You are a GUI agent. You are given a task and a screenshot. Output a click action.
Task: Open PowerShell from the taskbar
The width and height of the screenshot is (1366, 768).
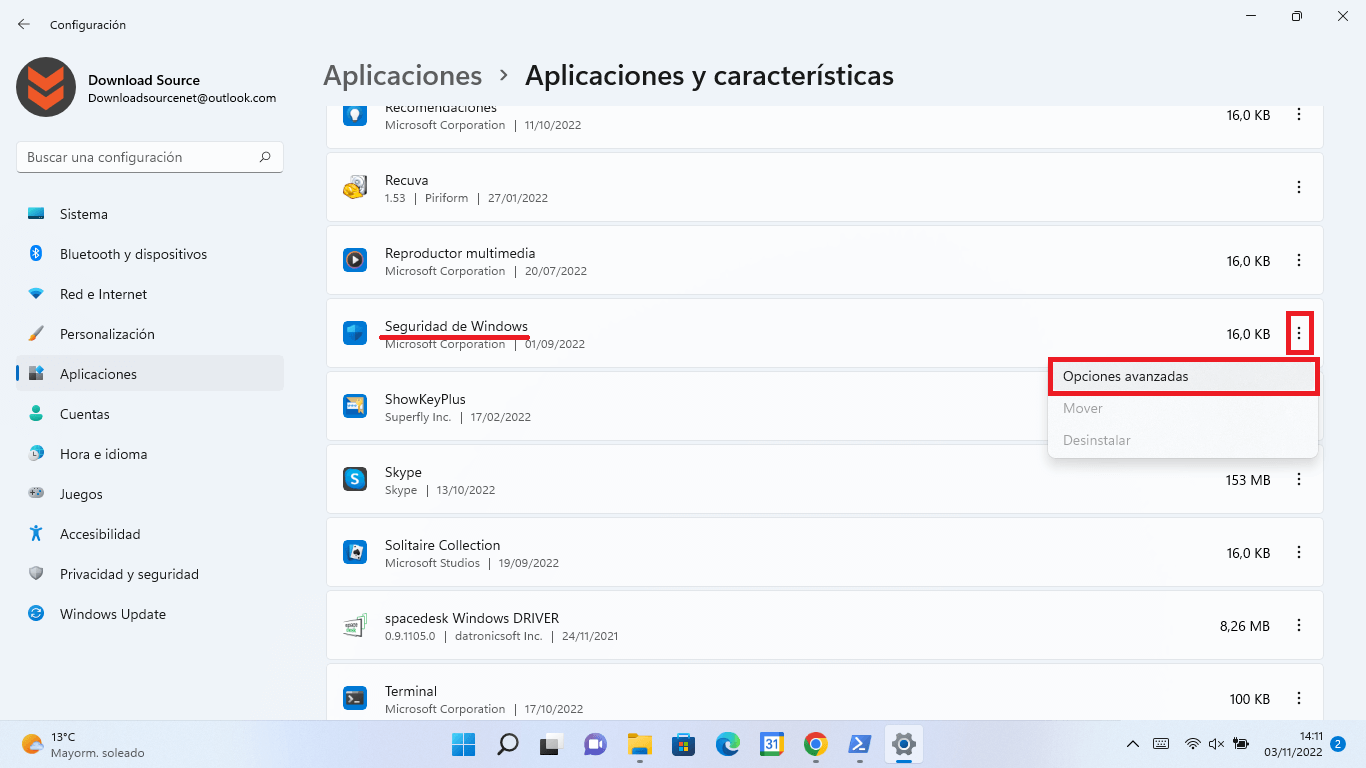click(x=860, y=744)
